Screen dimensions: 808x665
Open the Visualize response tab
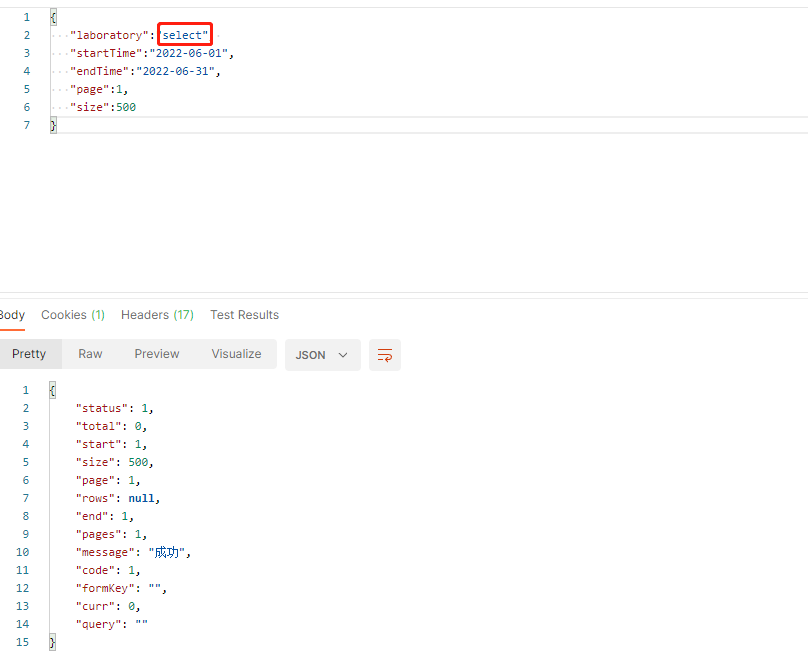[x=236, y=354]
